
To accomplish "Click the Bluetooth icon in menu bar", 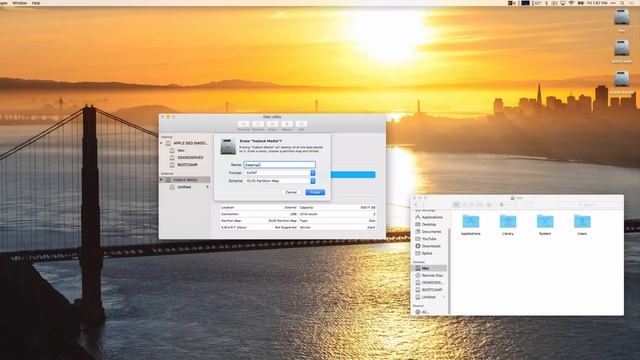I will click(x=547, y=3).
